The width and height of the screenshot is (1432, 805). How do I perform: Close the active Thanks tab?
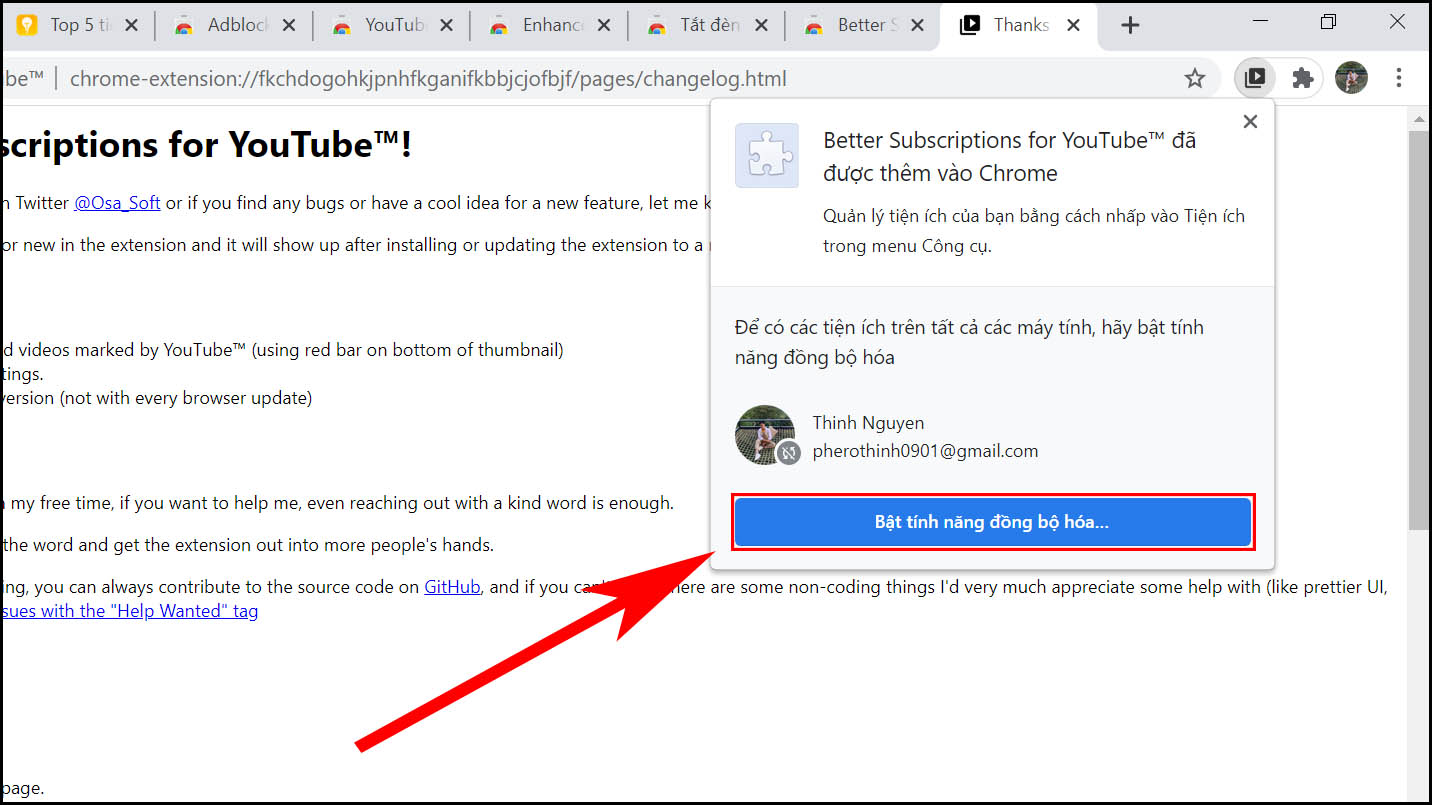pyautogui.click(x=1073, y=26)
